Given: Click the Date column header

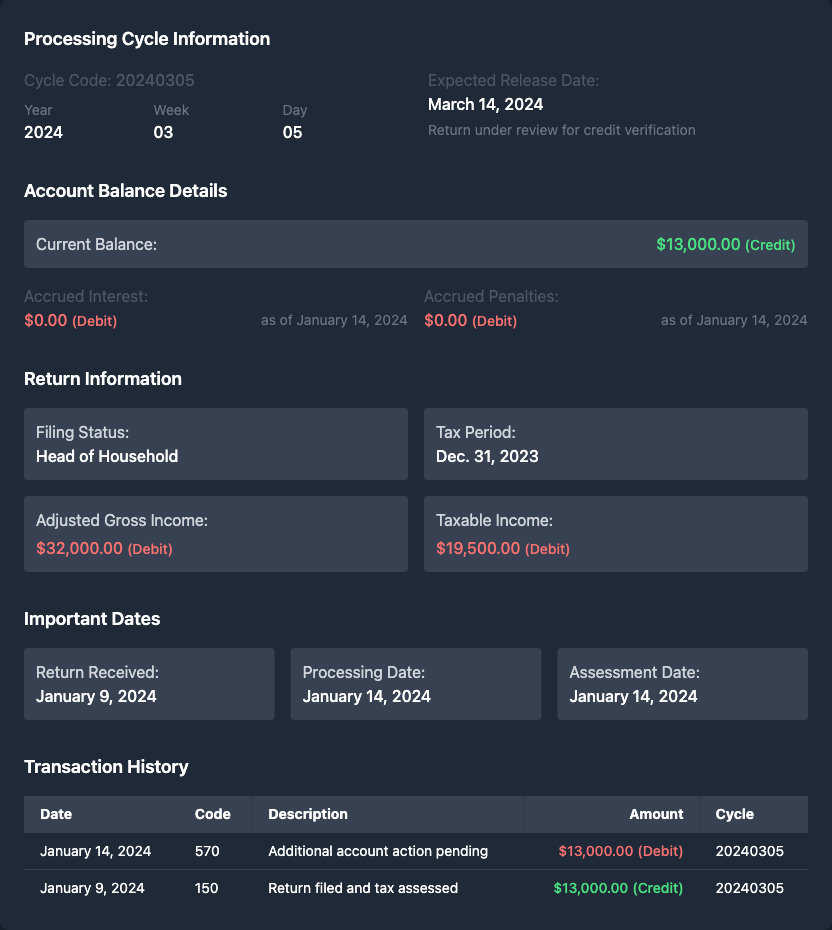Looking at the screenshot, I should click(56, 814).
